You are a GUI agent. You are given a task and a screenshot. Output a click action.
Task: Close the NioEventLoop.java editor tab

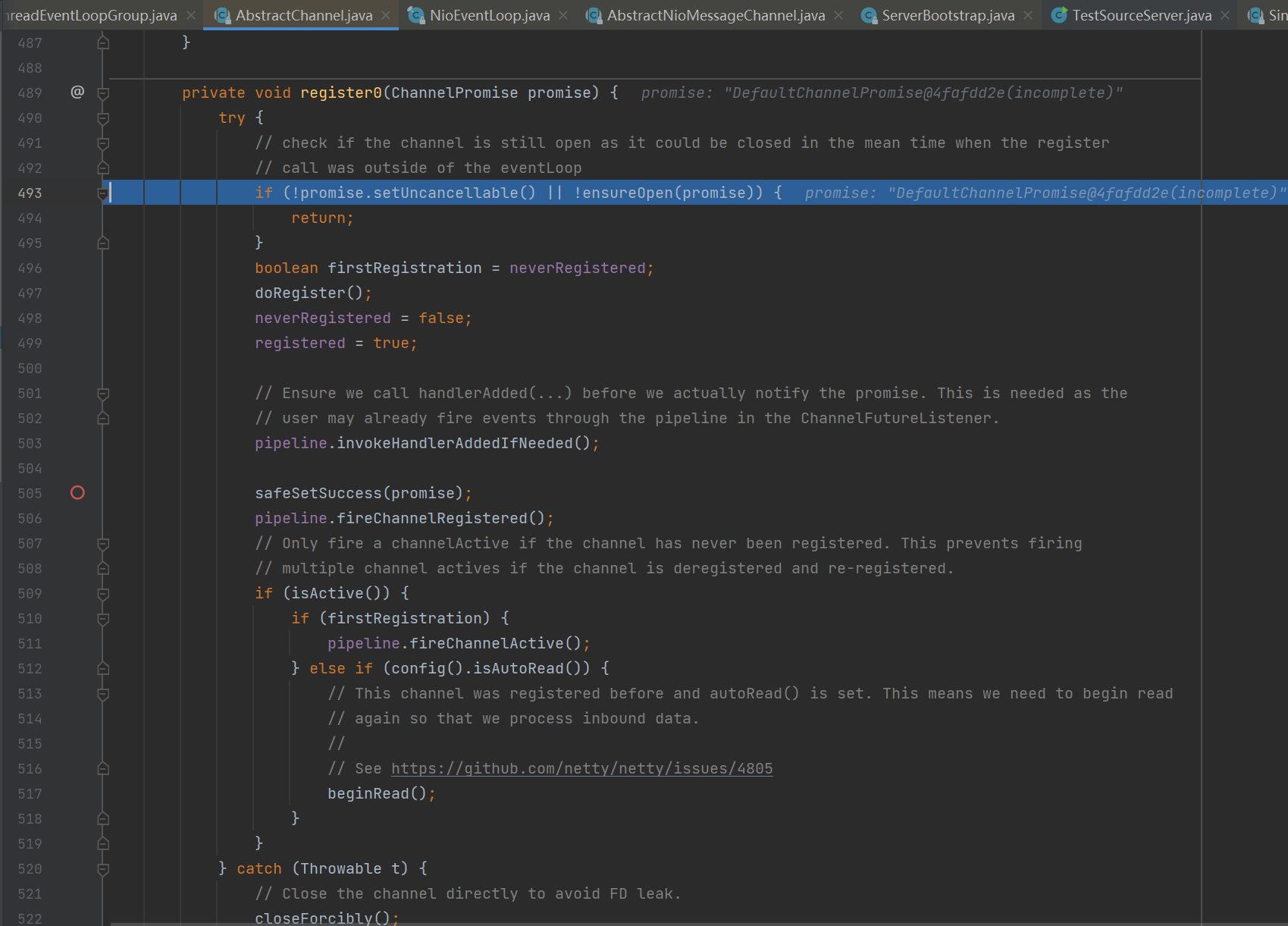[x=563, y=15]
